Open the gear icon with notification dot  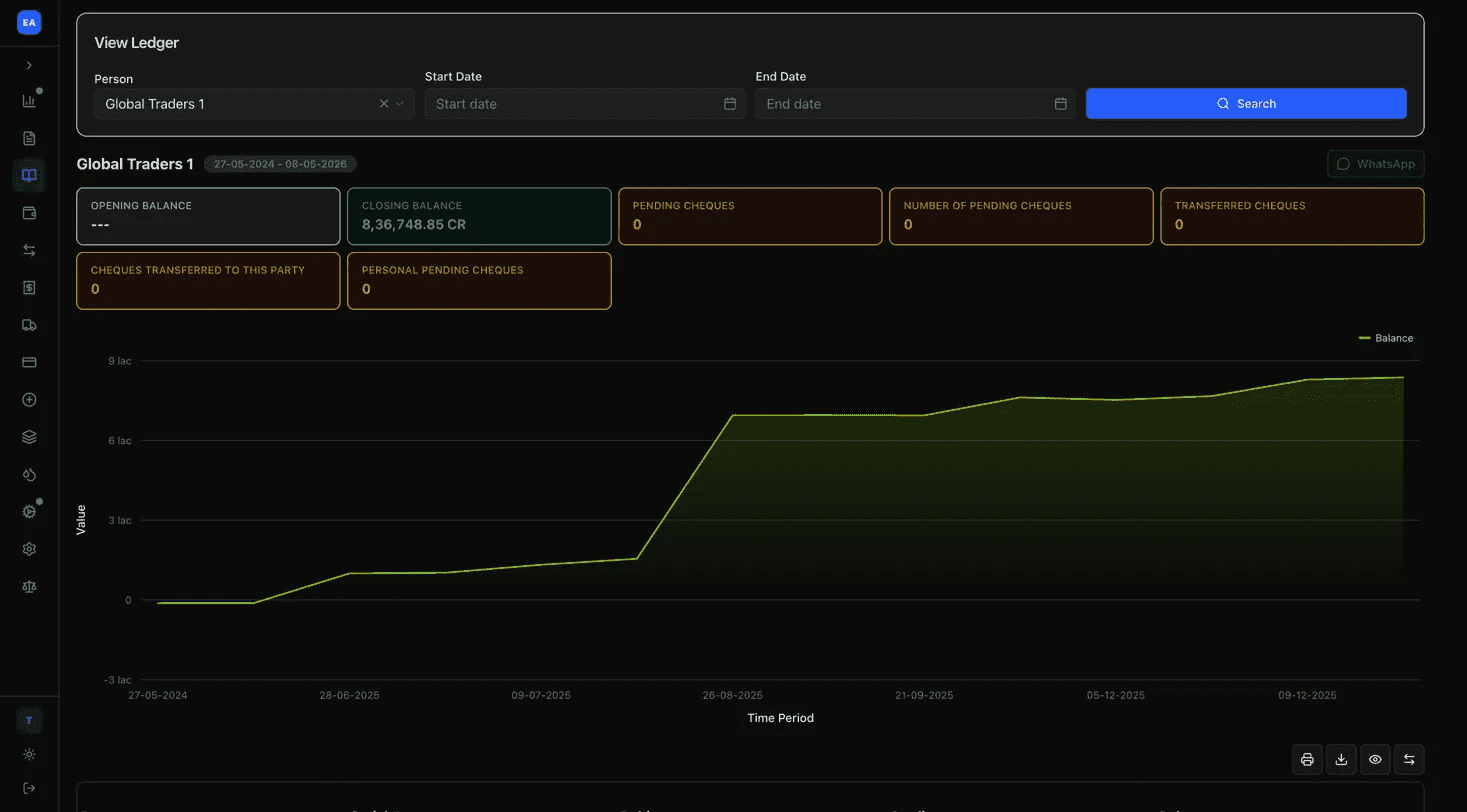pos(29,511)
